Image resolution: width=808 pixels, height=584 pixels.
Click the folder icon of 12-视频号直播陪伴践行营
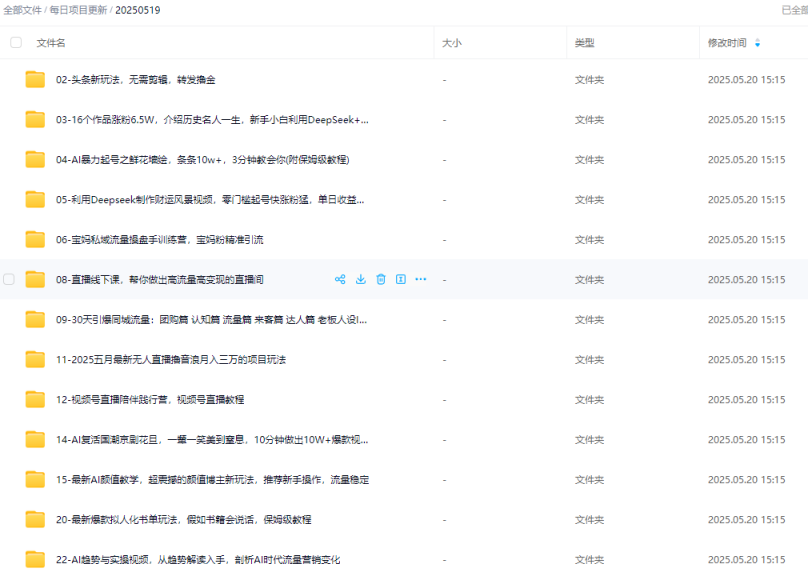[36, 399]
